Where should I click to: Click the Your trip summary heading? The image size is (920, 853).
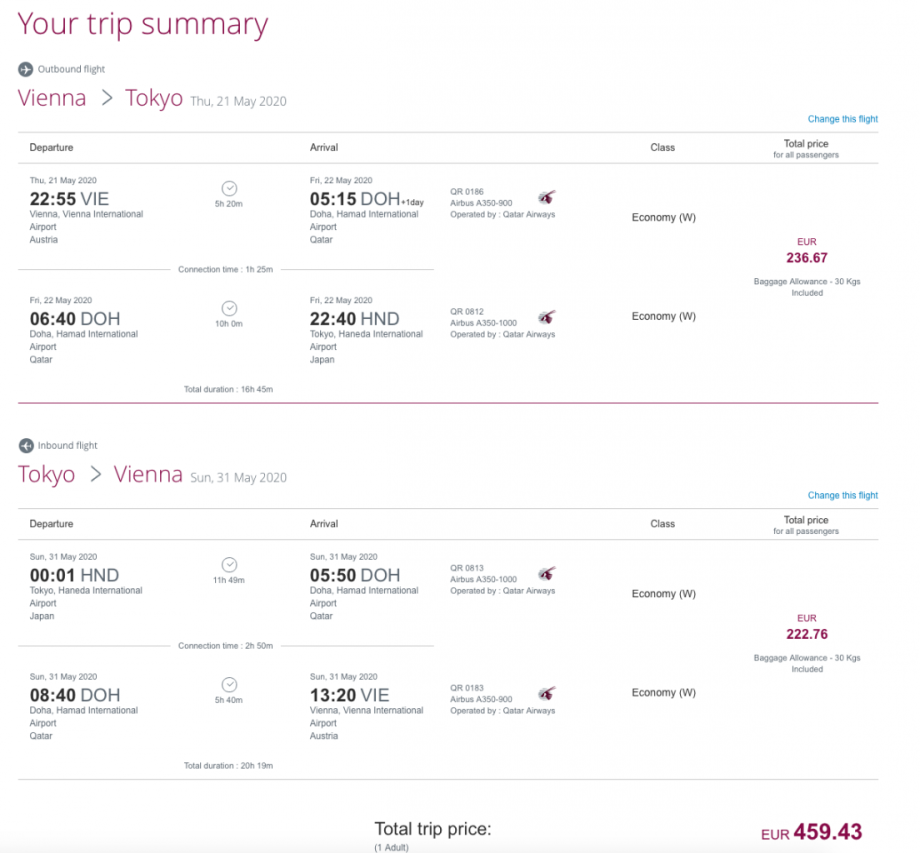pyautogui.click(x=143, y=24)
